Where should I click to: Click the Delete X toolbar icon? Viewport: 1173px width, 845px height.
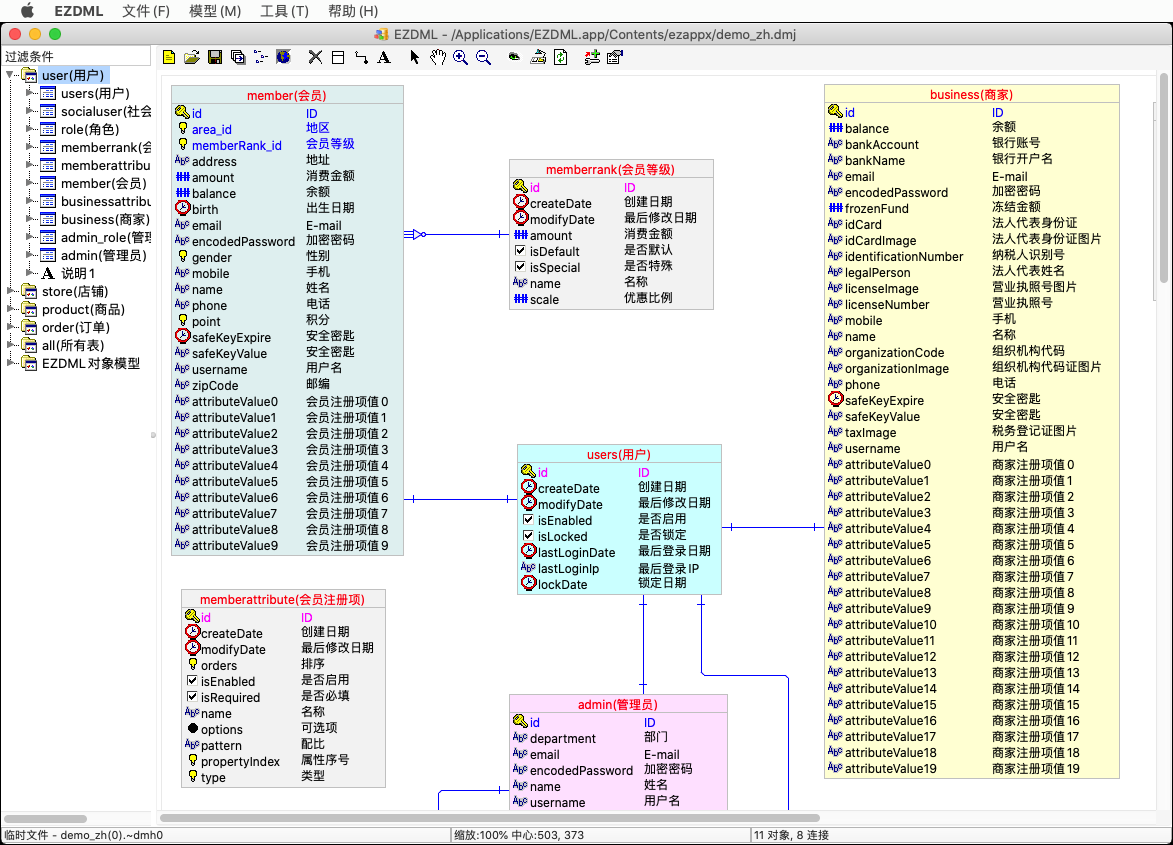(x=316, y=58)
